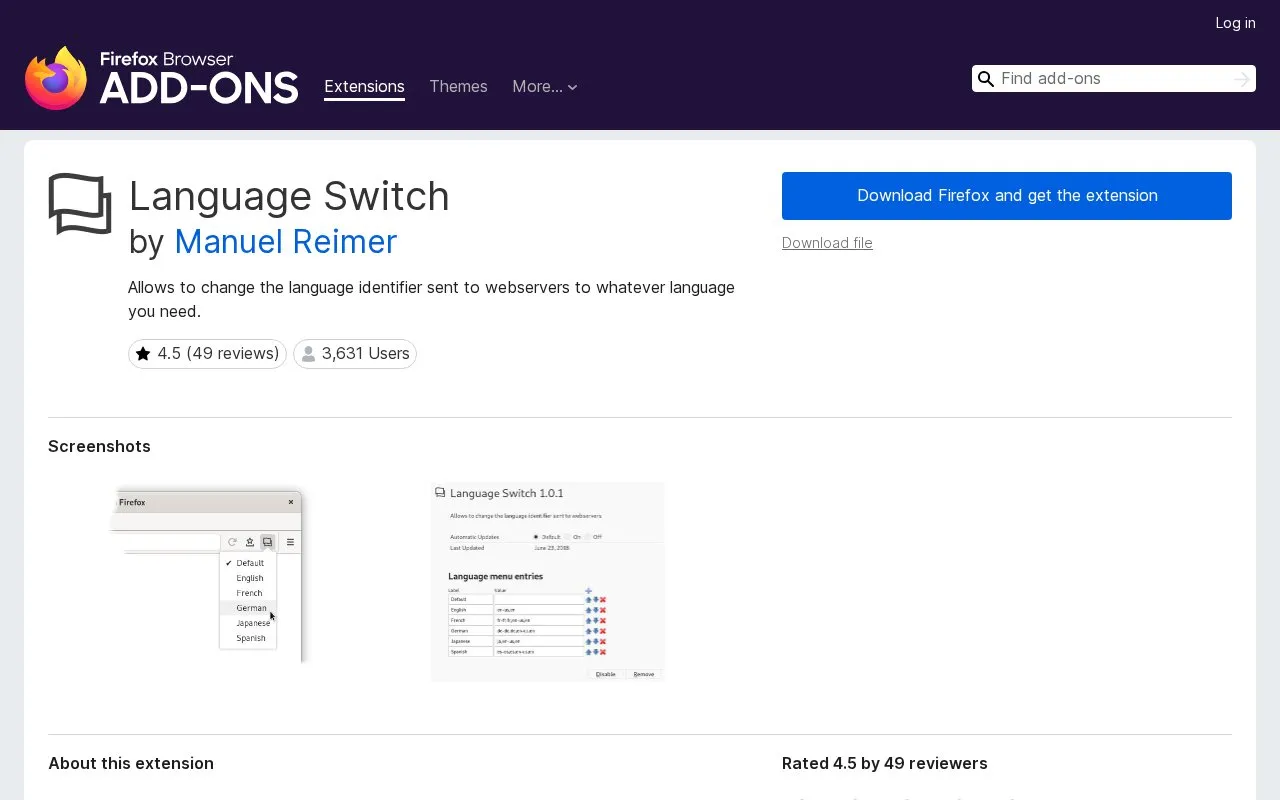Focus the Find add-ons search field
The image size is (1280, 800).
pyautogui.click(x=1113, y=79)
